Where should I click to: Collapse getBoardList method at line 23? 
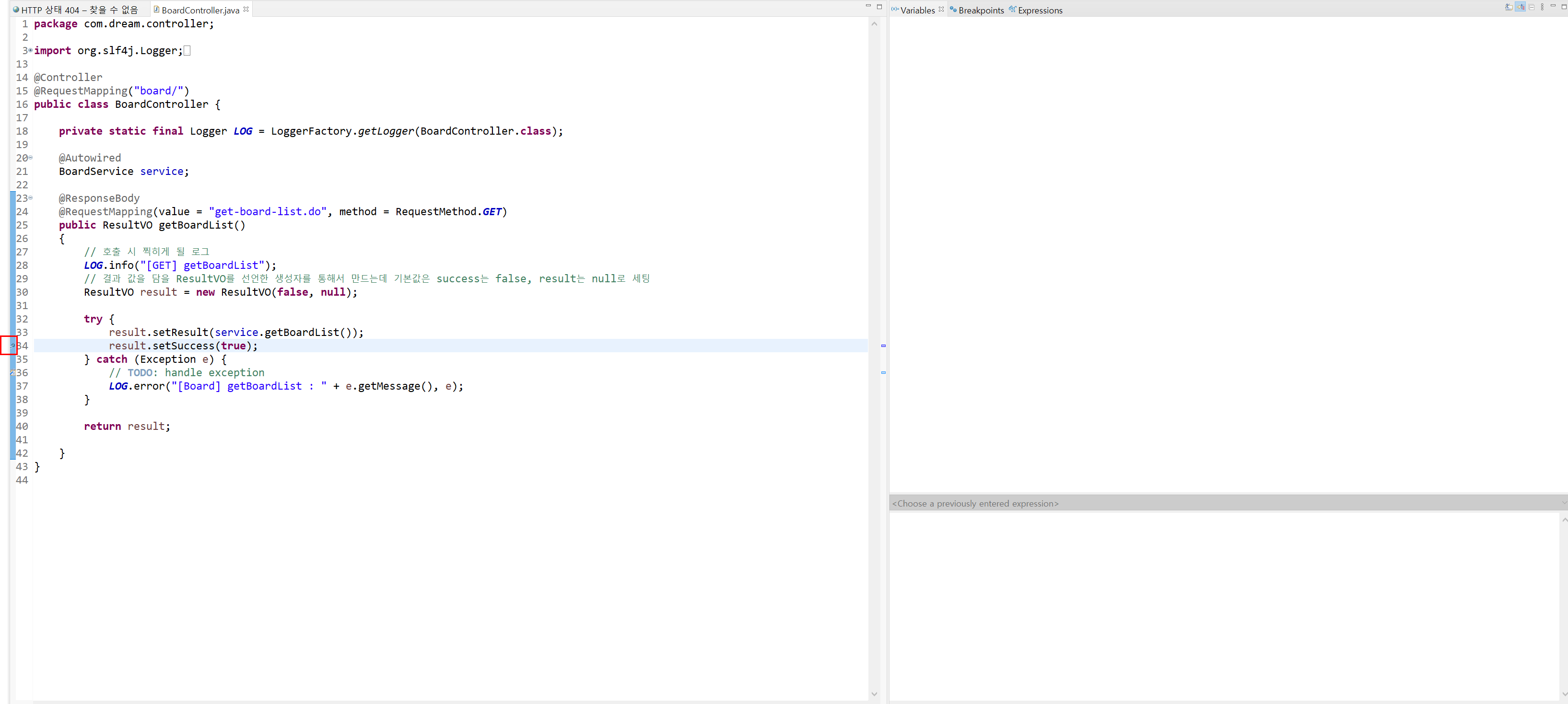30,198
